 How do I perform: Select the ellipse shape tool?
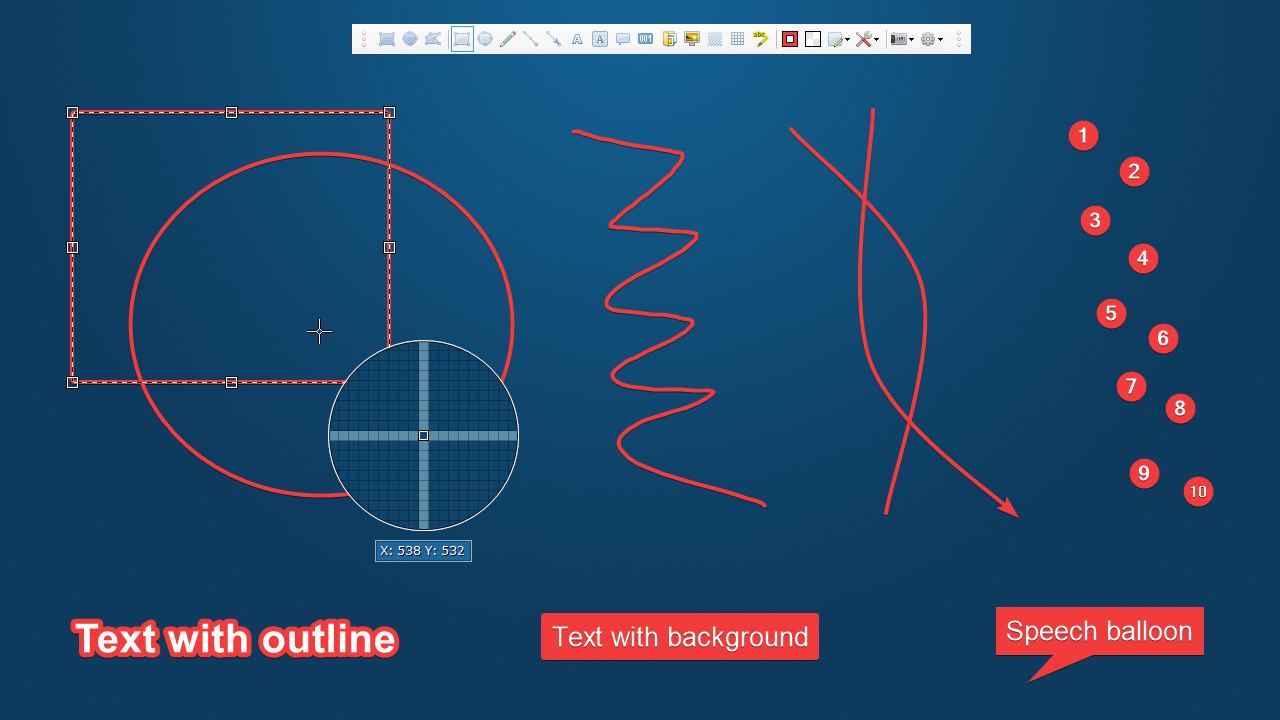click(485, 39)
